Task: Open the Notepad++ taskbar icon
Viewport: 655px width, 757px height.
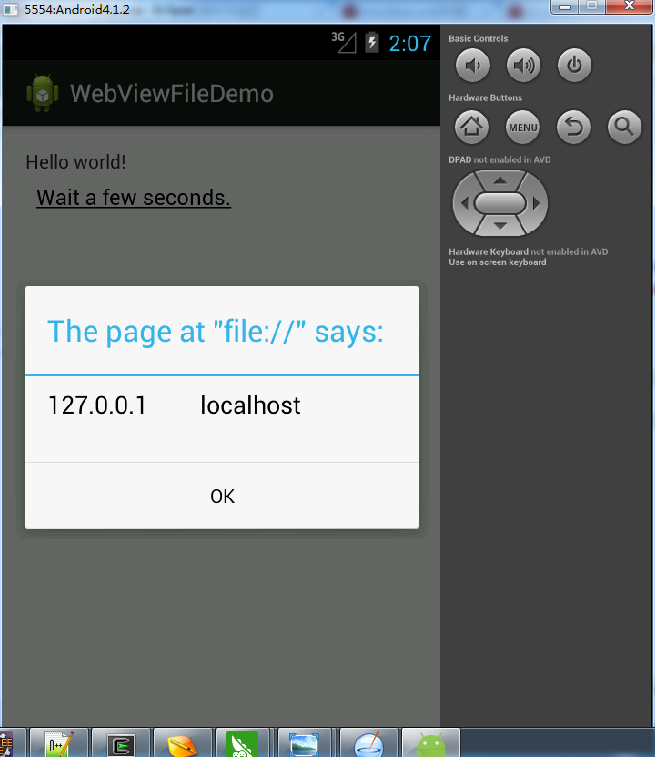Action: tap(59, 743)
